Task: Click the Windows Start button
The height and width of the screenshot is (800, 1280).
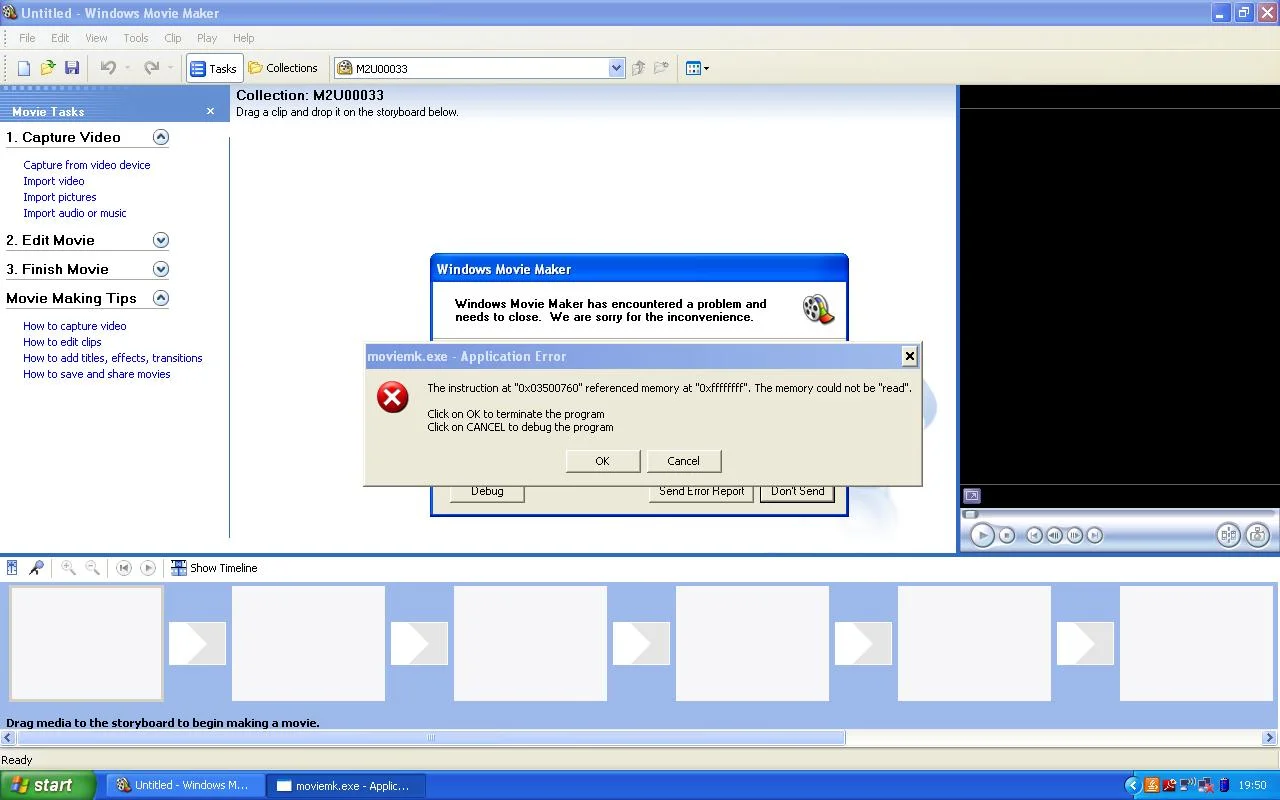Action: 48,785
